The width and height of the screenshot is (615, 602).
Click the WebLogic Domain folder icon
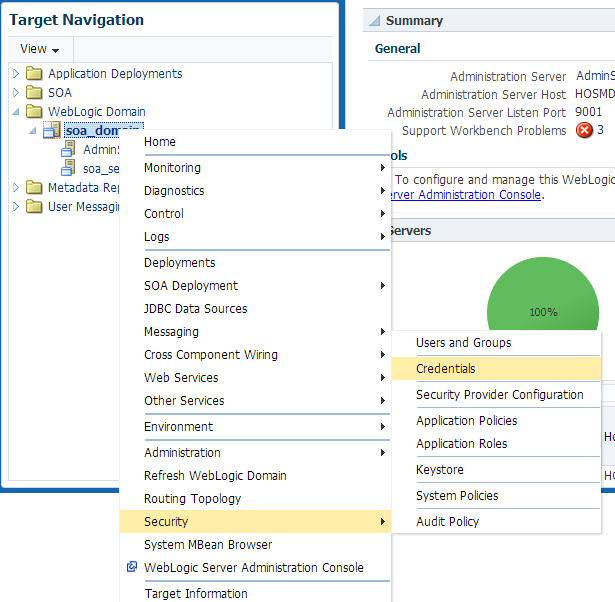[x=35, y=112]
